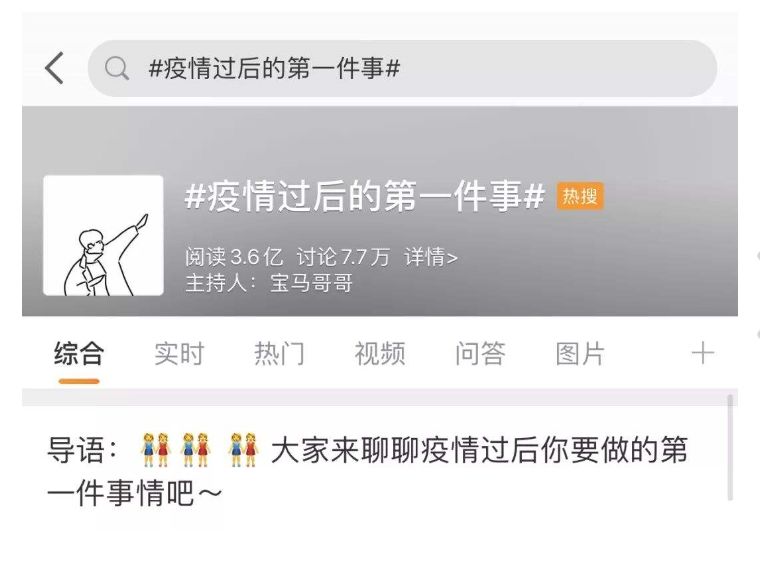
Task: Click the 阅读3.6亿 read count
Action: pyautogui.click(x=234, y=257)
